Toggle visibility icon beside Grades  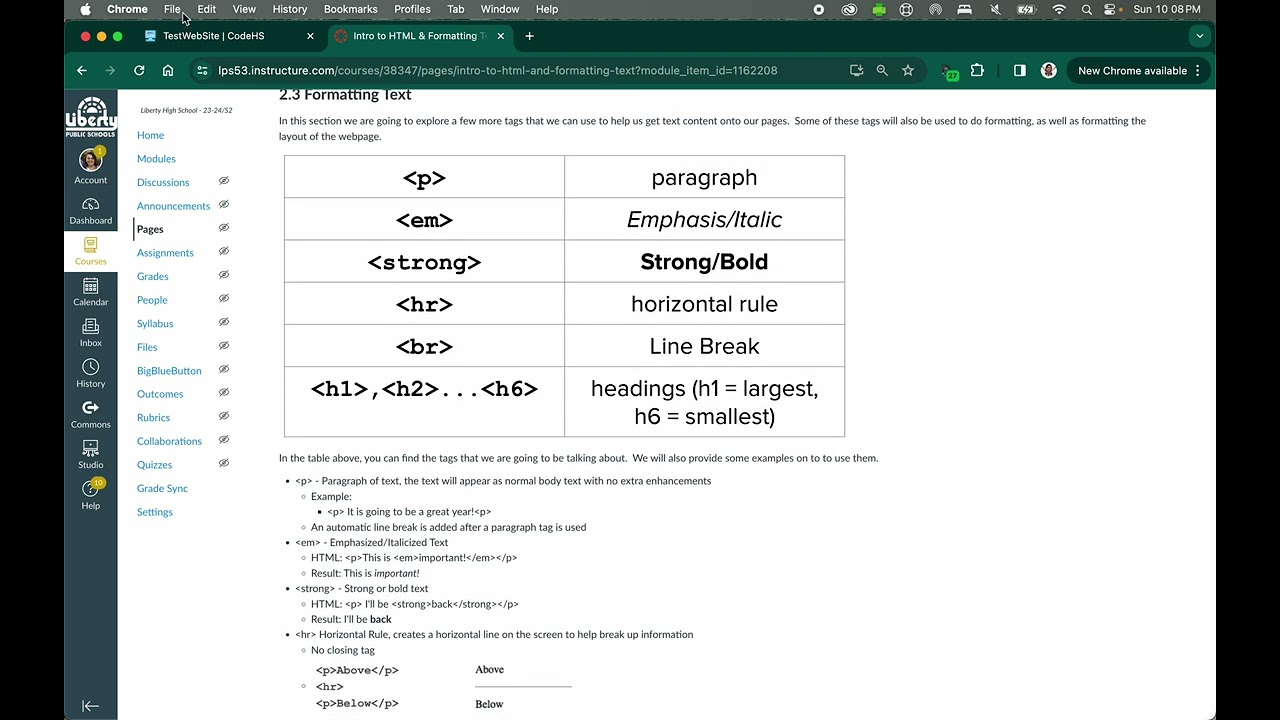point(224,275)
